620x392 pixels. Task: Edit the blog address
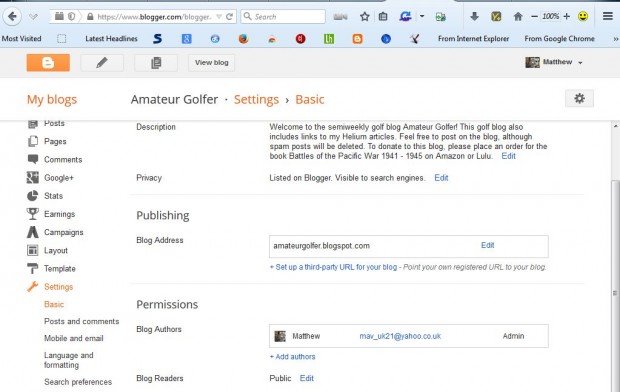pos(488,245)
